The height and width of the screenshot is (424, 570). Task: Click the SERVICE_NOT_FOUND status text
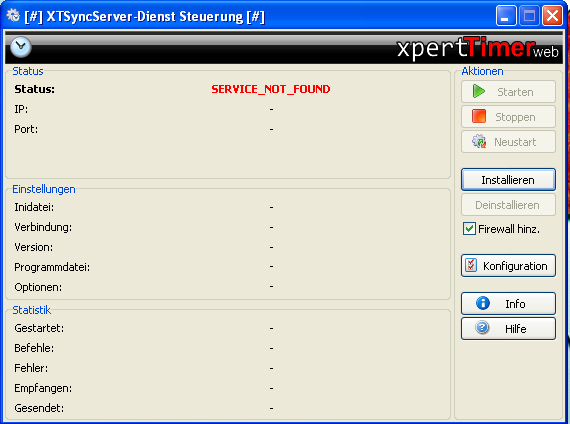click(271, 89)
